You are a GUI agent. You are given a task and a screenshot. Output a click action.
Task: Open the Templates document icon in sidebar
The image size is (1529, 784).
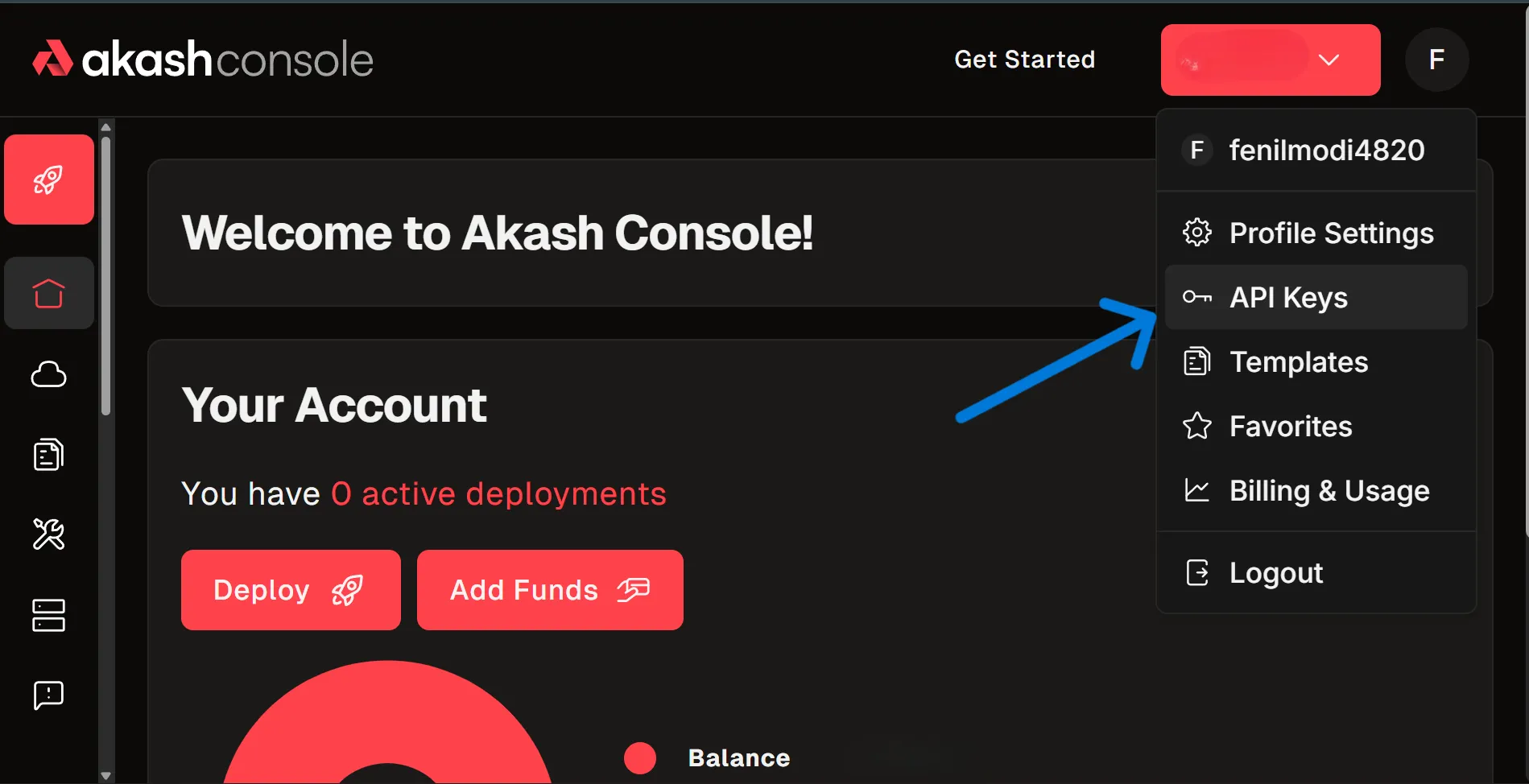(48, 454)
